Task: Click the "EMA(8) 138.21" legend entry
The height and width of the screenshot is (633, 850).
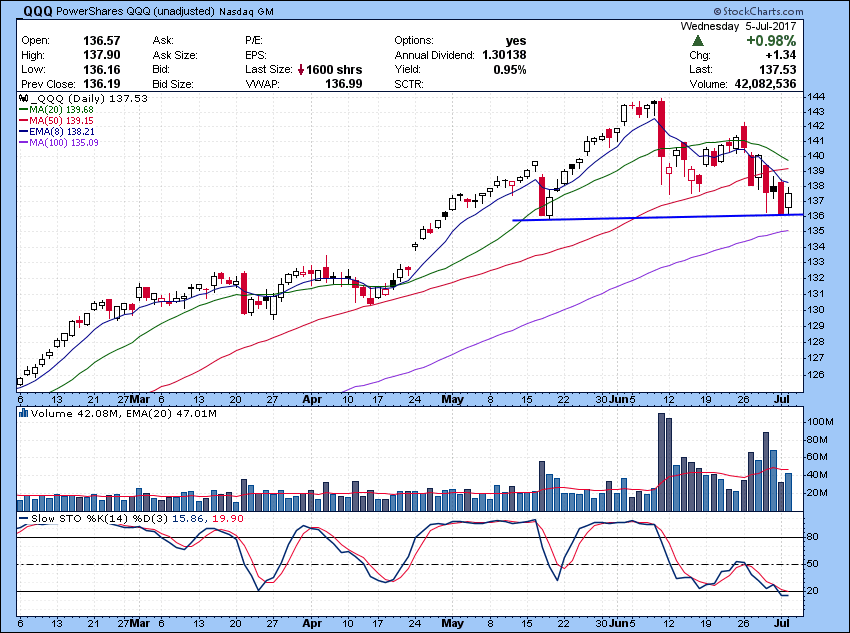Action: coord(63,132)
